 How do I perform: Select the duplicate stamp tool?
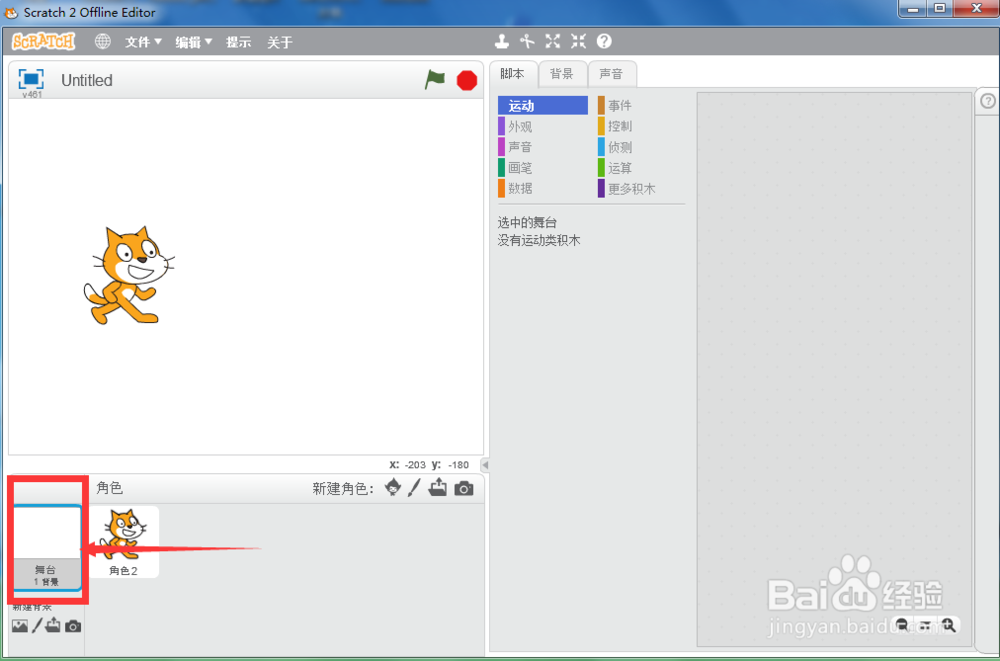coord(502,41)
